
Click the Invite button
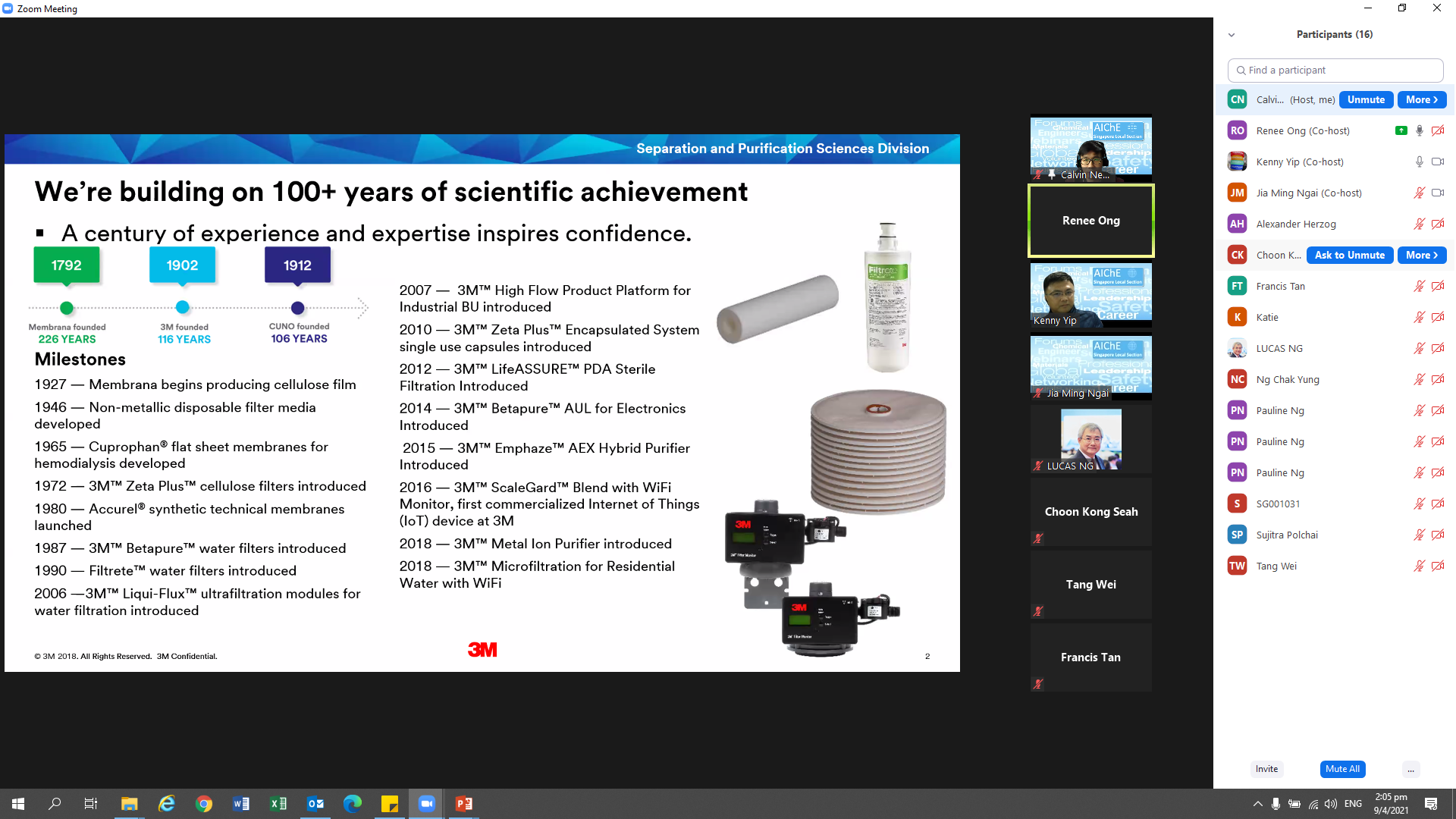coord(1266,769)
